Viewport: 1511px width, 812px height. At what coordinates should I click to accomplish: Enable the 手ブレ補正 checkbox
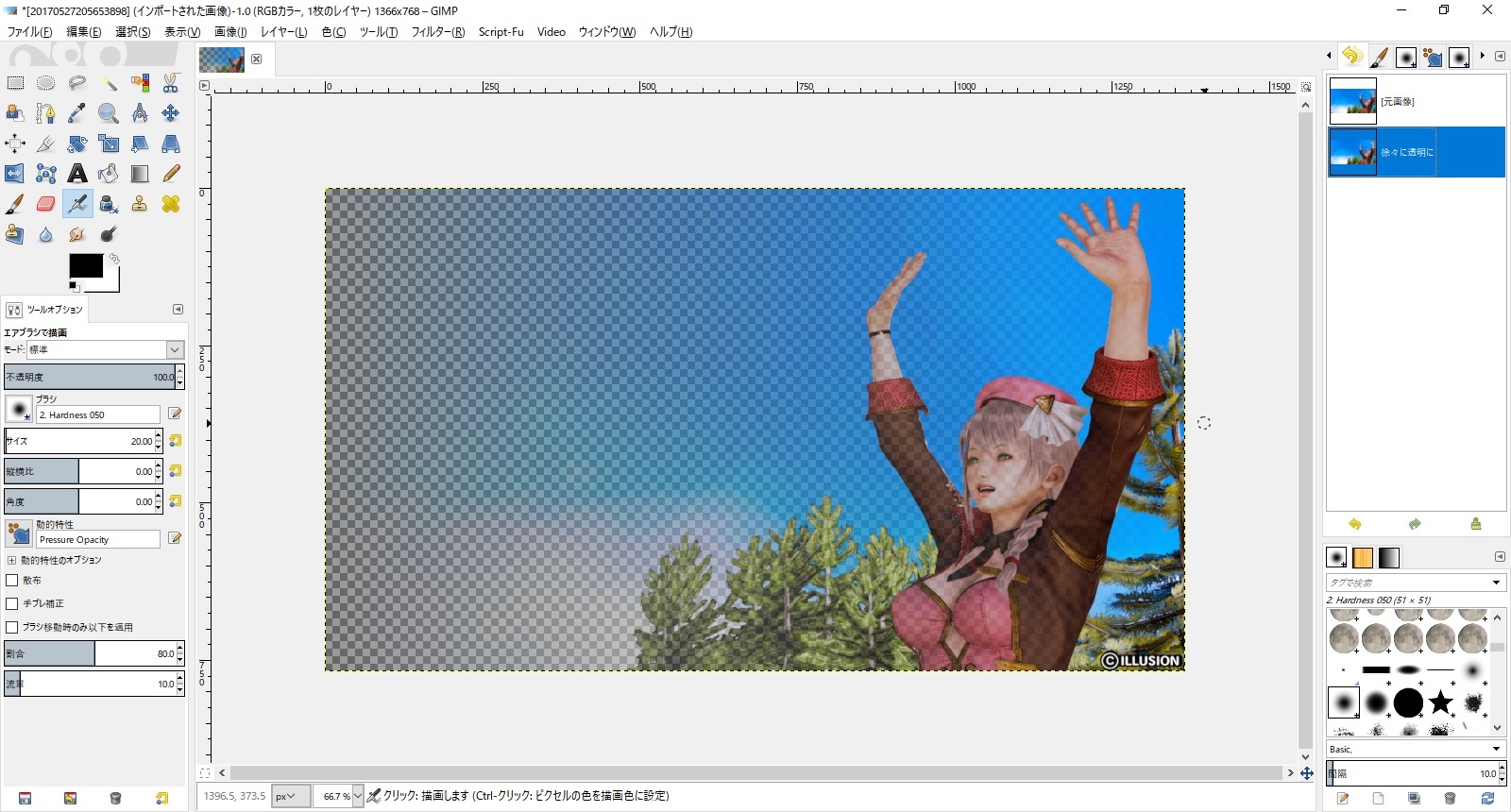12,603
